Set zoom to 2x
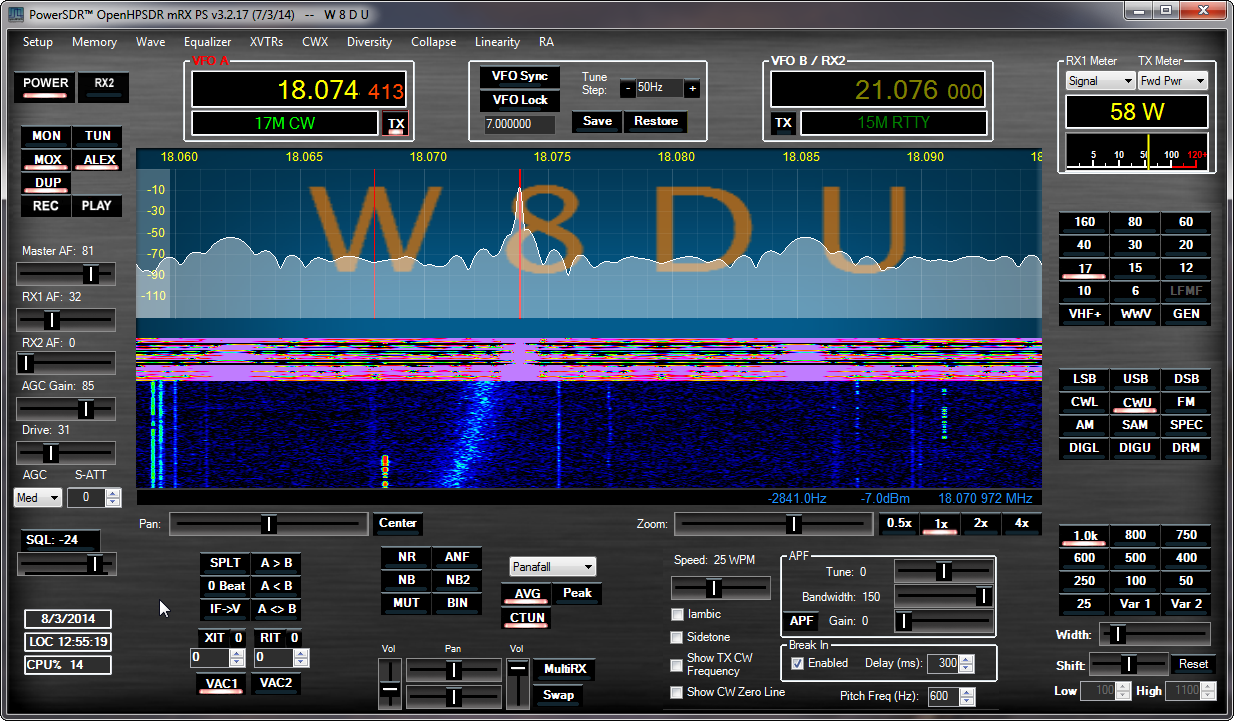1234x721 pixels. (981, 524)
